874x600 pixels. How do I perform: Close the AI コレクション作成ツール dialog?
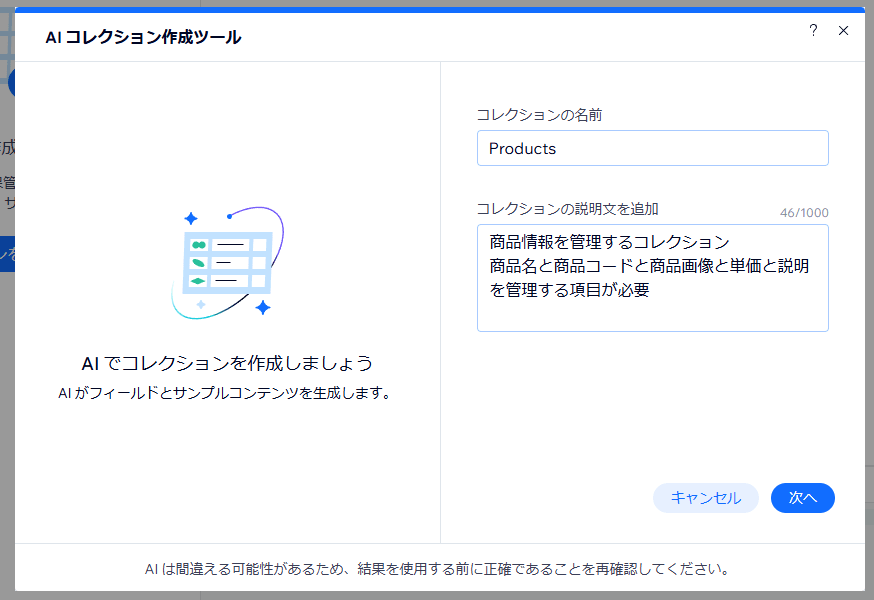[x=843, y=31]
